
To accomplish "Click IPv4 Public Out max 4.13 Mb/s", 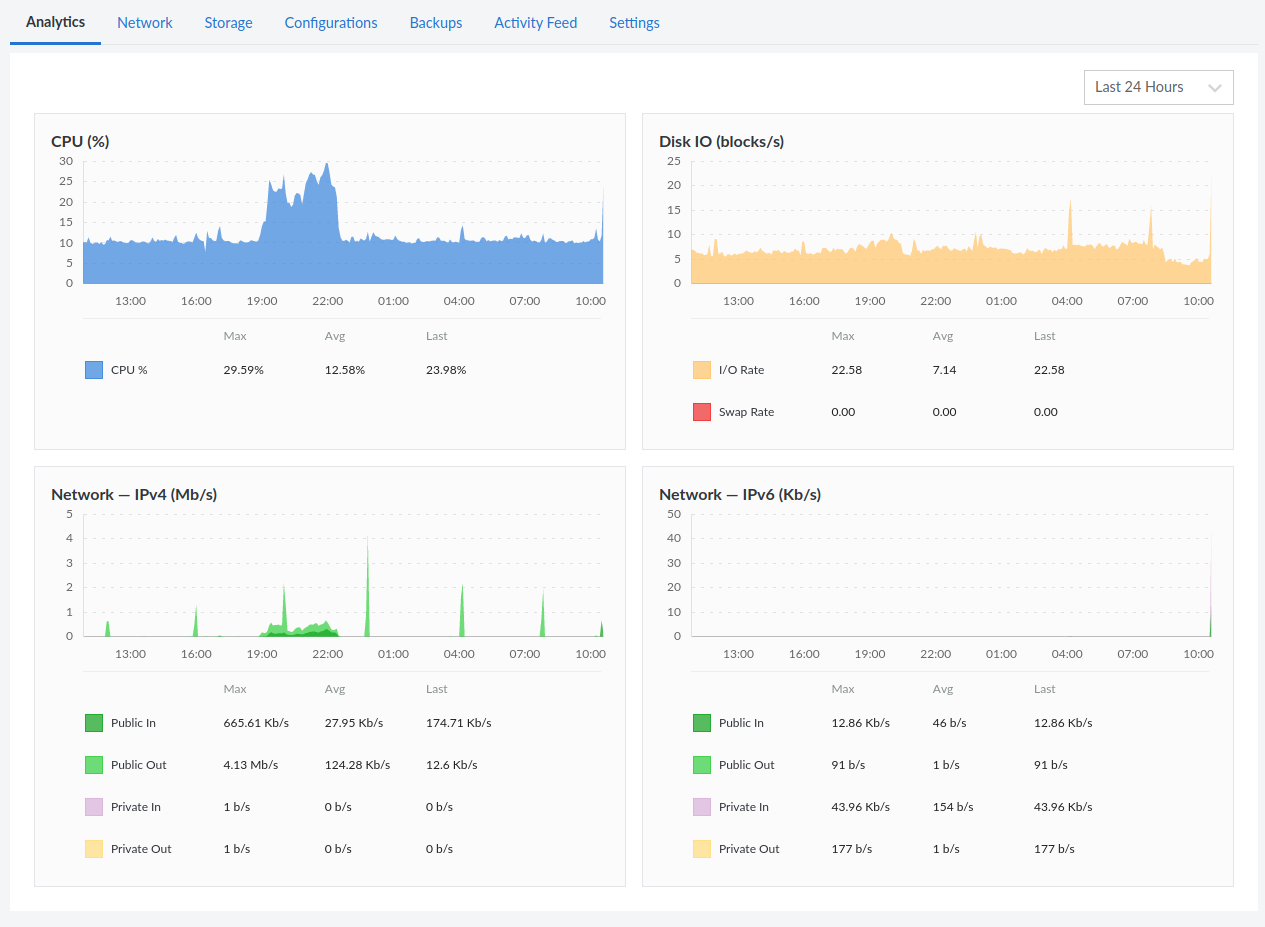I will (250, 765).
